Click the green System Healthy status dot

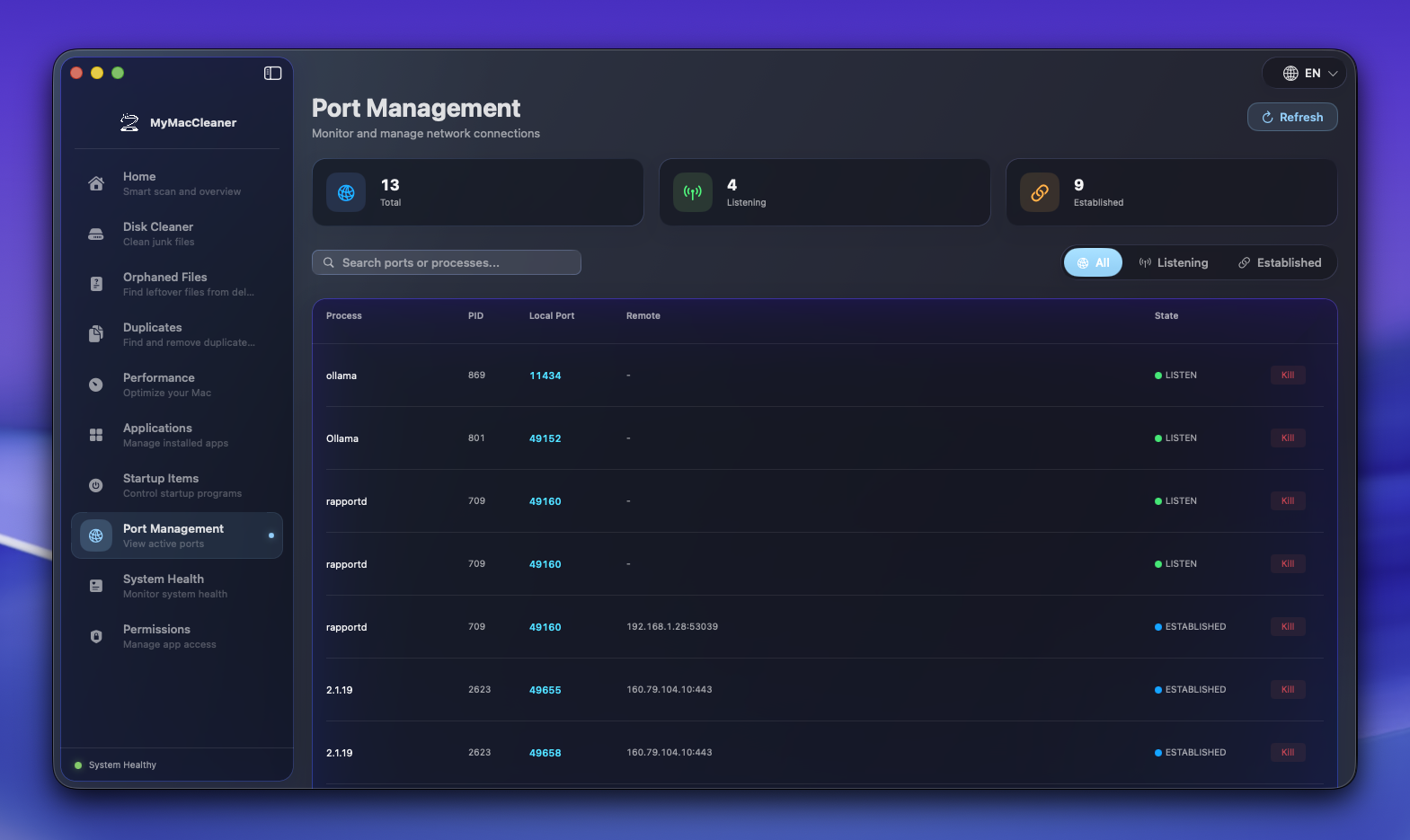[x=78, y=765]
